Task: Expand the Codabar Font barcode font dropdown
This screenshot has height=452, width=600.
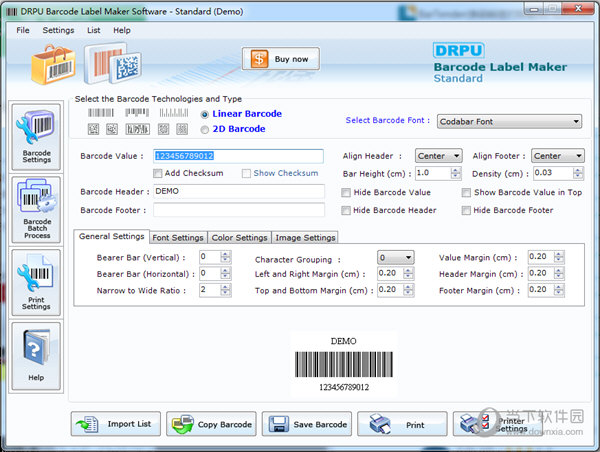Action: pyautogui.click(x=509, y=122)
